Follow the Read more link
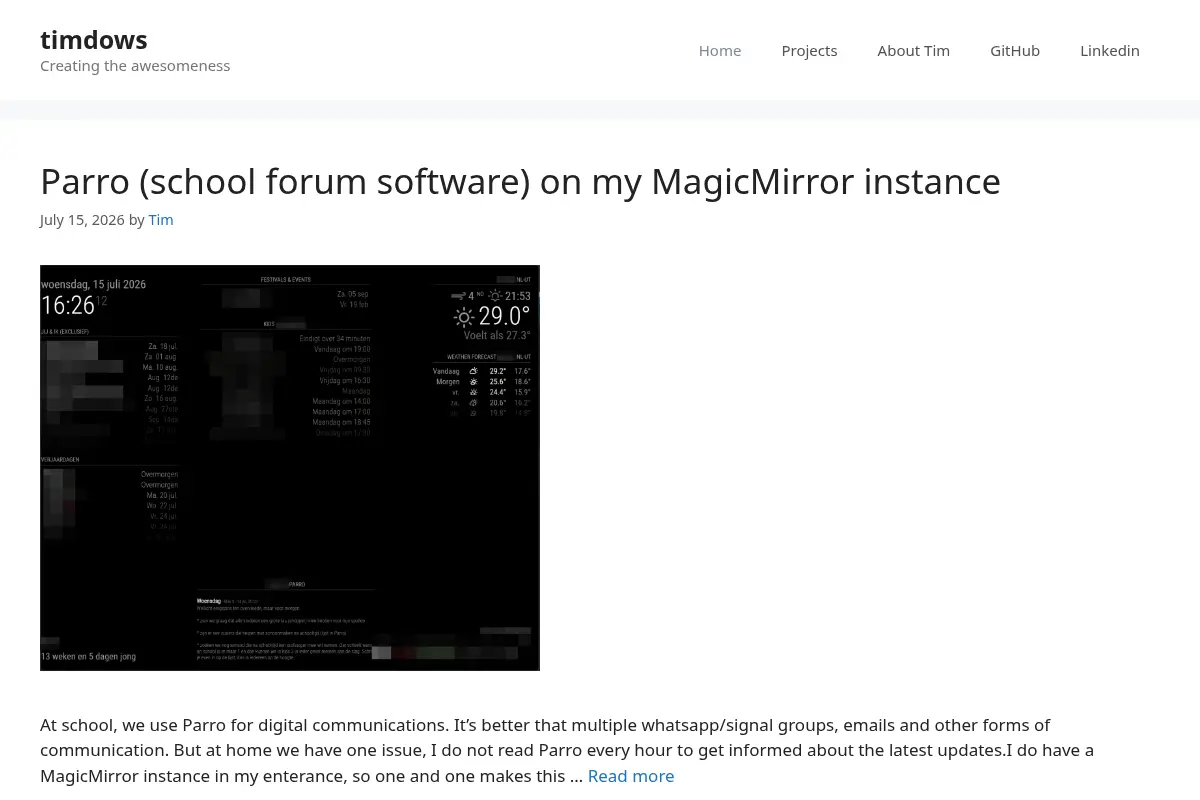Screen dimensions: 1200x800 point(631,776)
